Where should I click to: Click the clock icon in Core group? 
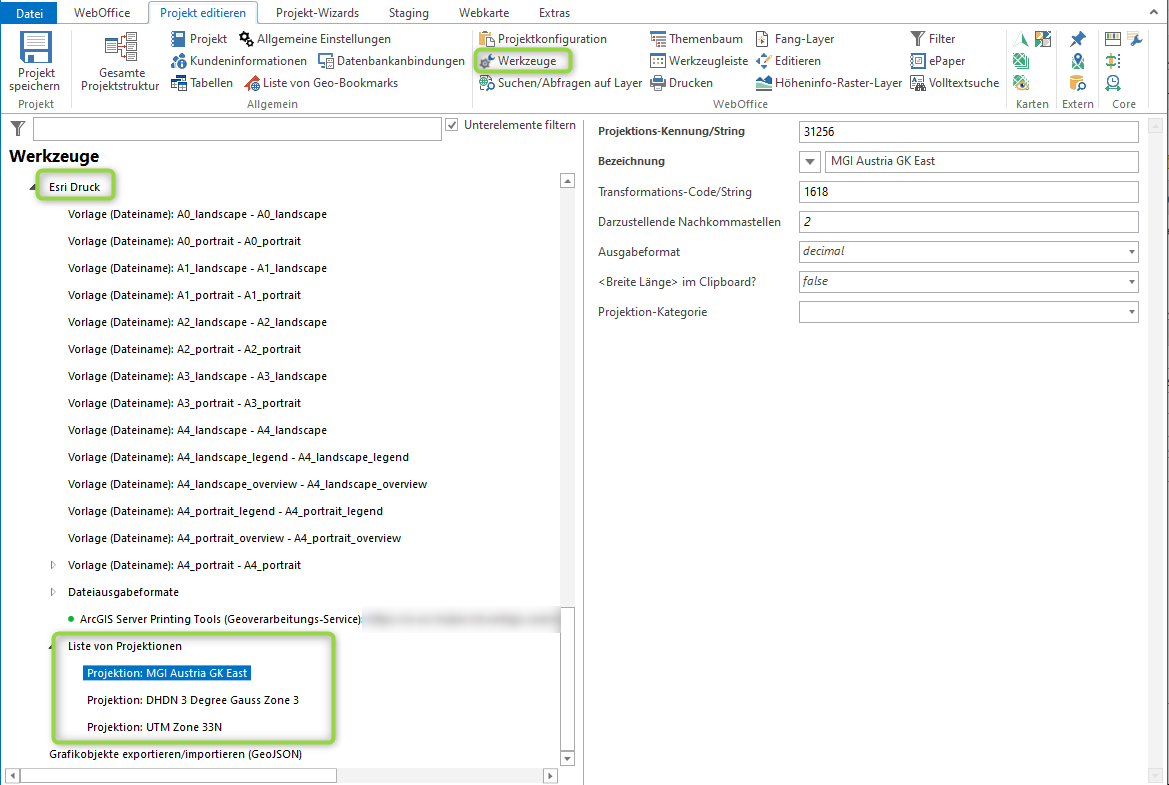pos(1113,83)
